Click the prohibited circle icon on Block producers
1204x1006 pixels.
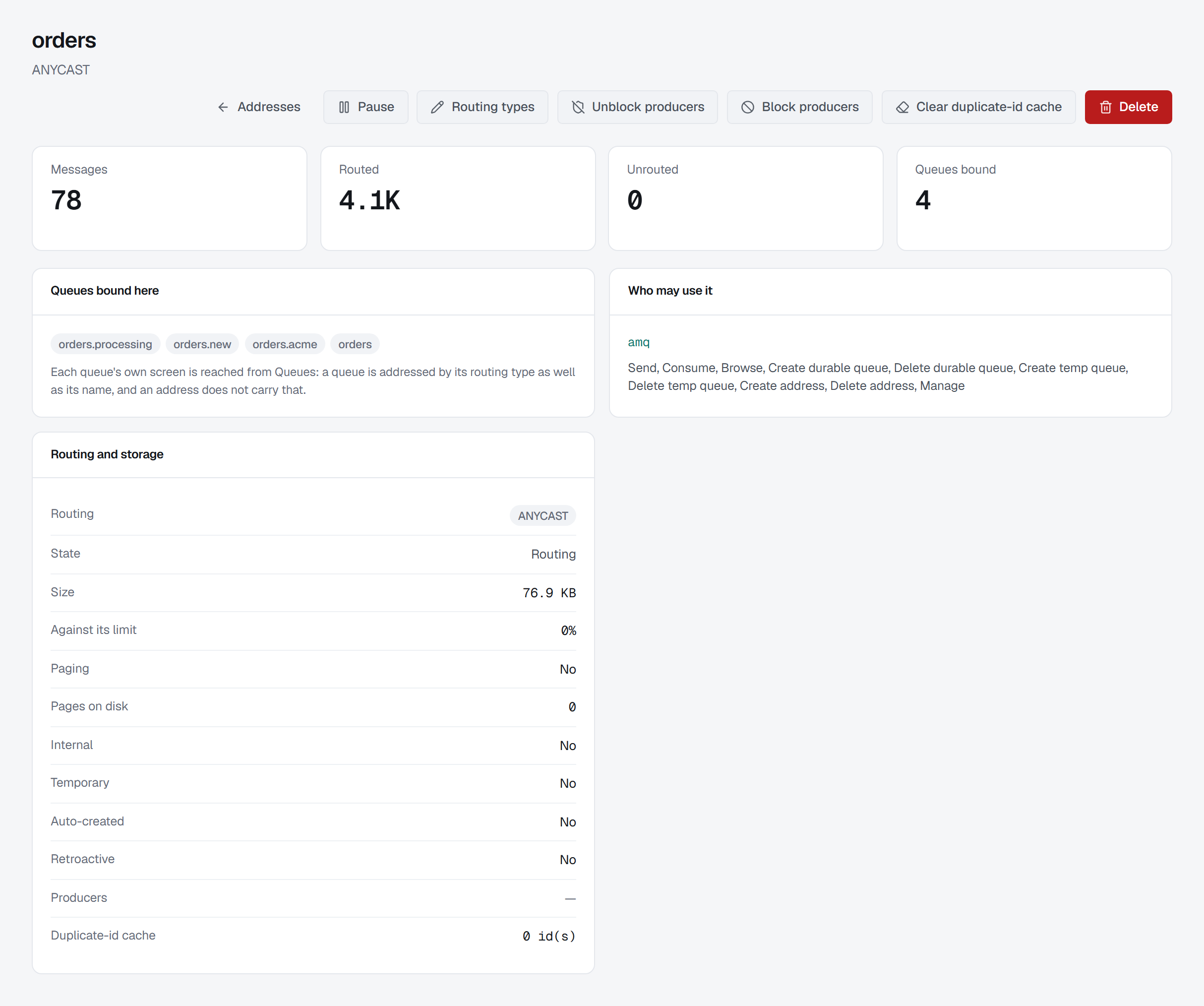coord(748,107)
